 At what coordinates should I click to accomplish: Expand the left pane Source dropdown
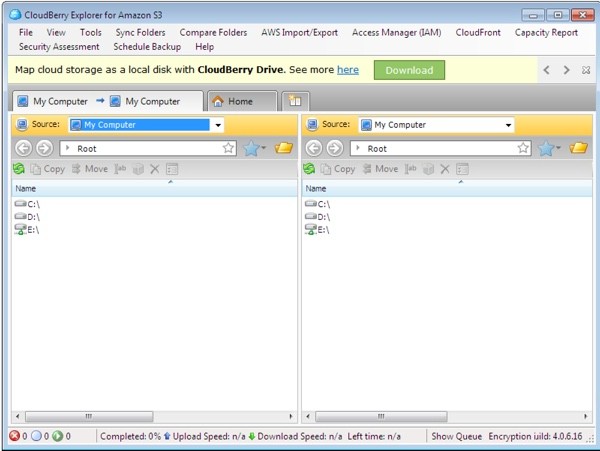(218, 125)
